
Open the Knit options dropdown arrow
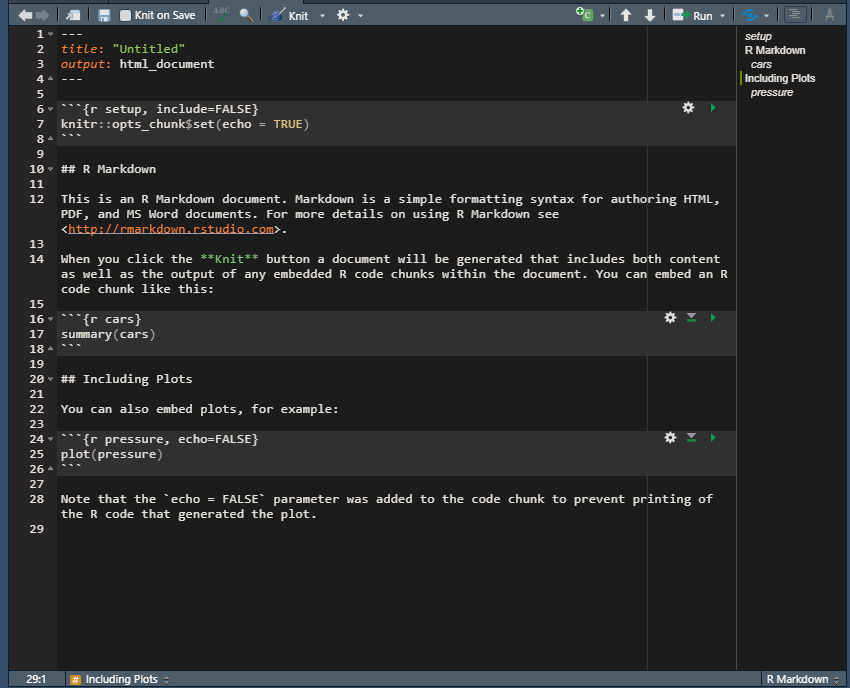(x=323, y=16)
